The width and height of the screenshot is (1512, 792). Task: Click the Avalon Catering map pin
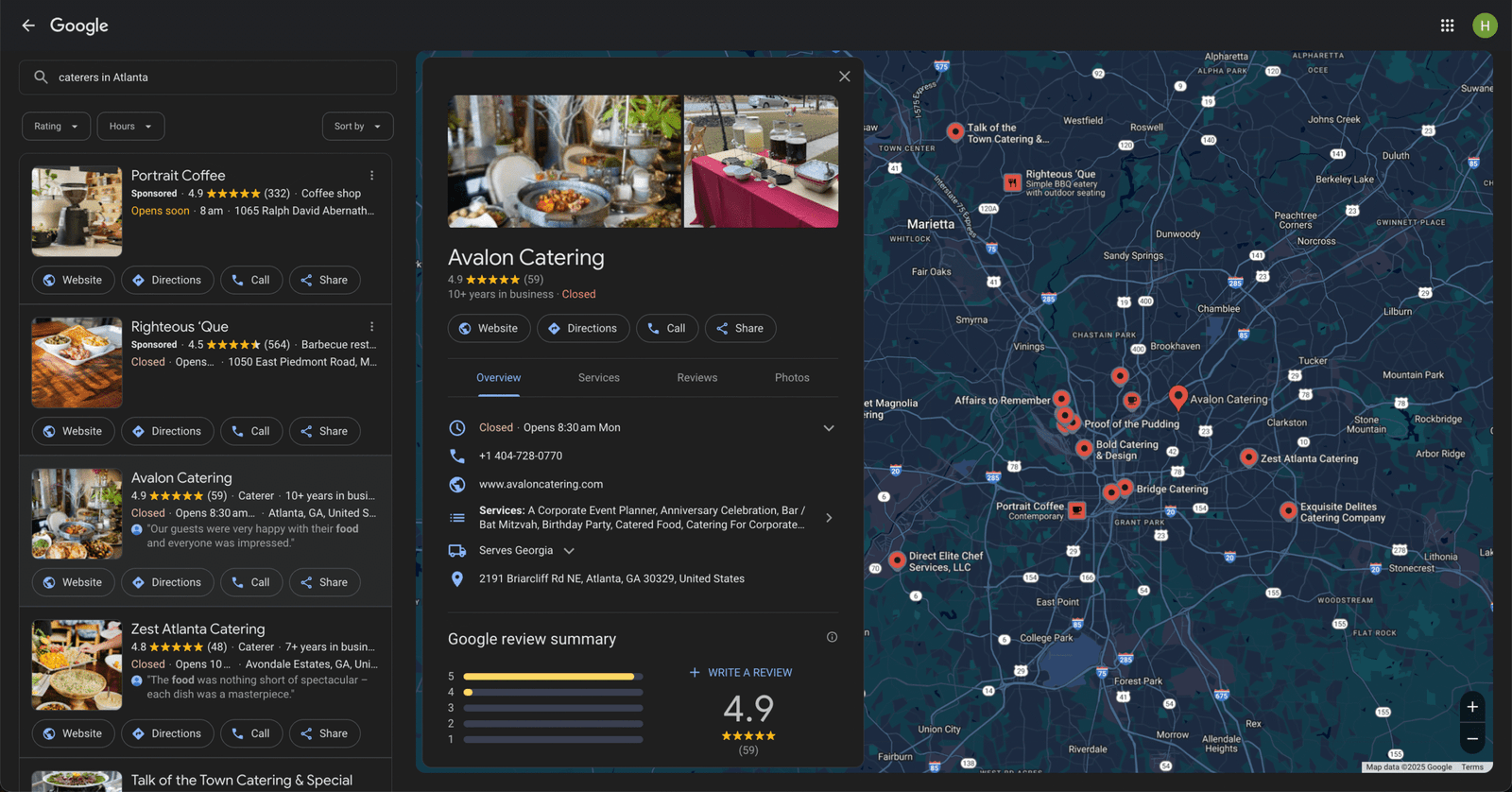1177,397
